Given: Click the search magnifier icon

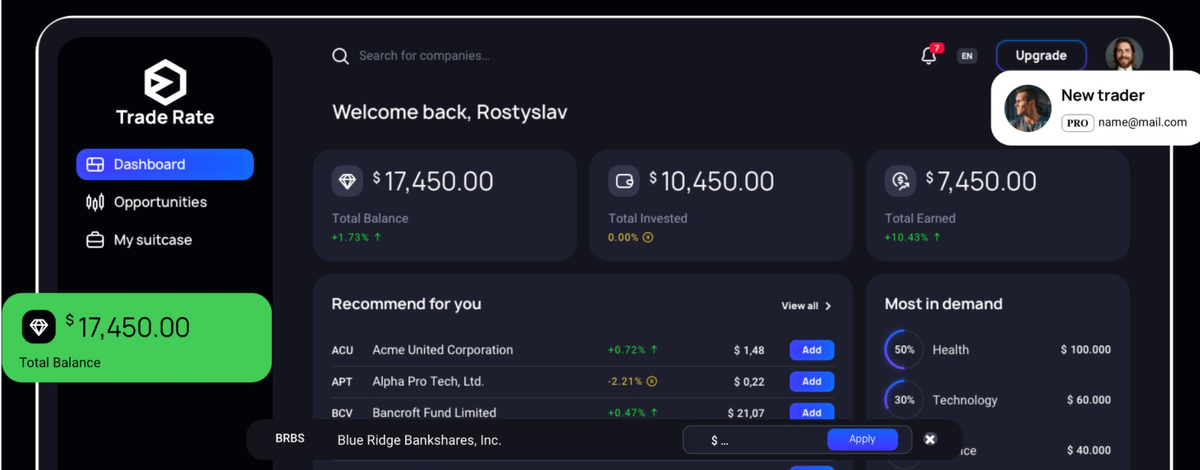Looking at the screenshot, I should point(340,56).
